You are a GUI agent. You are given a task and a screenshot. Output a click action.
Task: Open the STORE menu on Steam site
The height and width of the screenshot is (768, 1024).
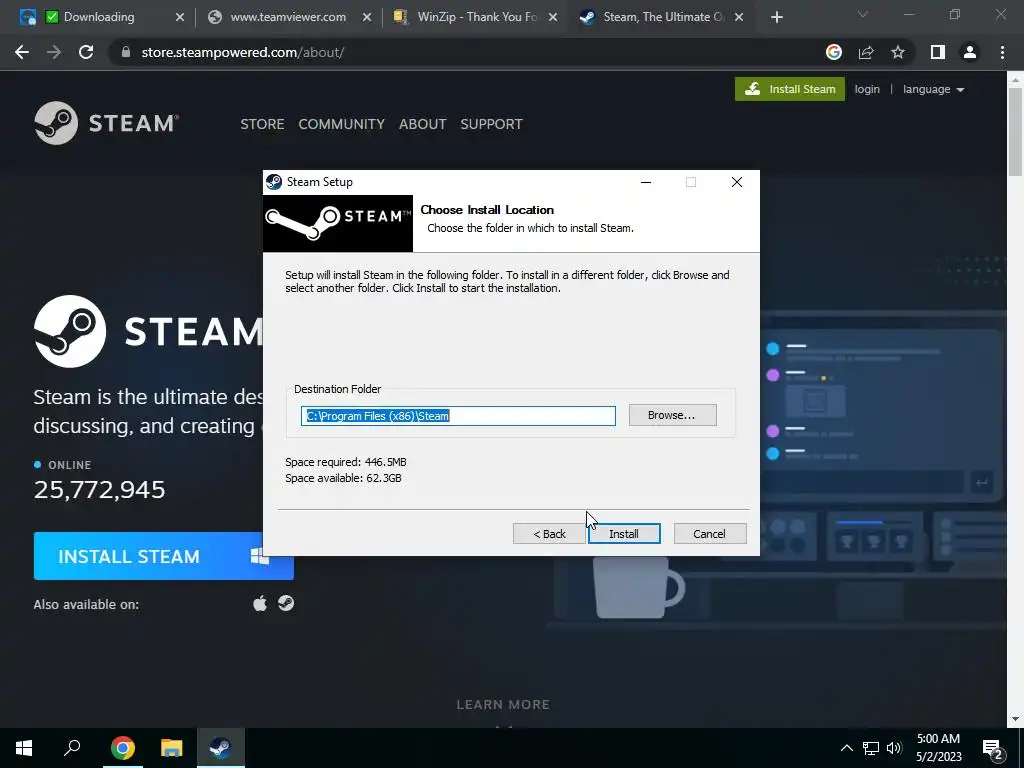click(x=262, y=124)
